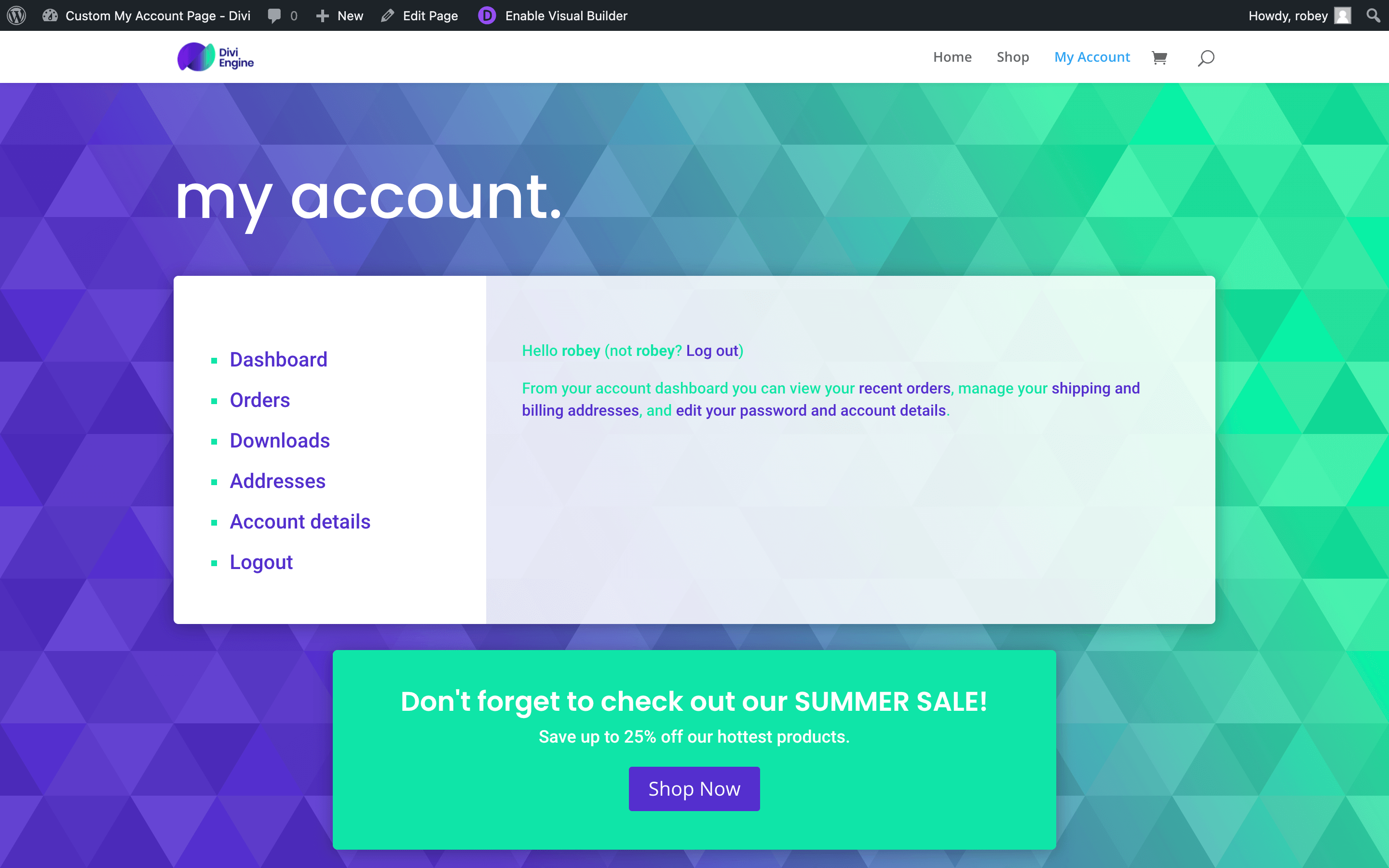This screenshot has height=868, width=1389.
Task: Click the Enable Visual Builder icon
Action: click(x=486, y=15)
